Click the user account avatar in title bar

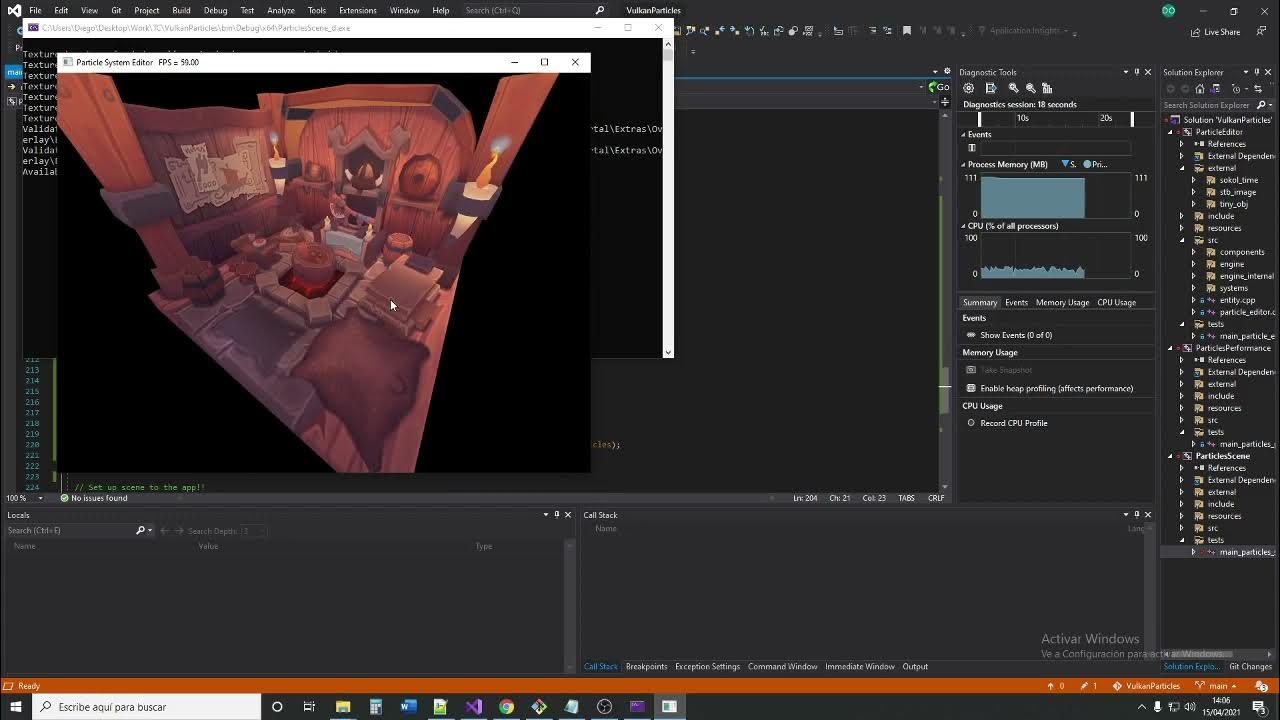click(1168, 10)
